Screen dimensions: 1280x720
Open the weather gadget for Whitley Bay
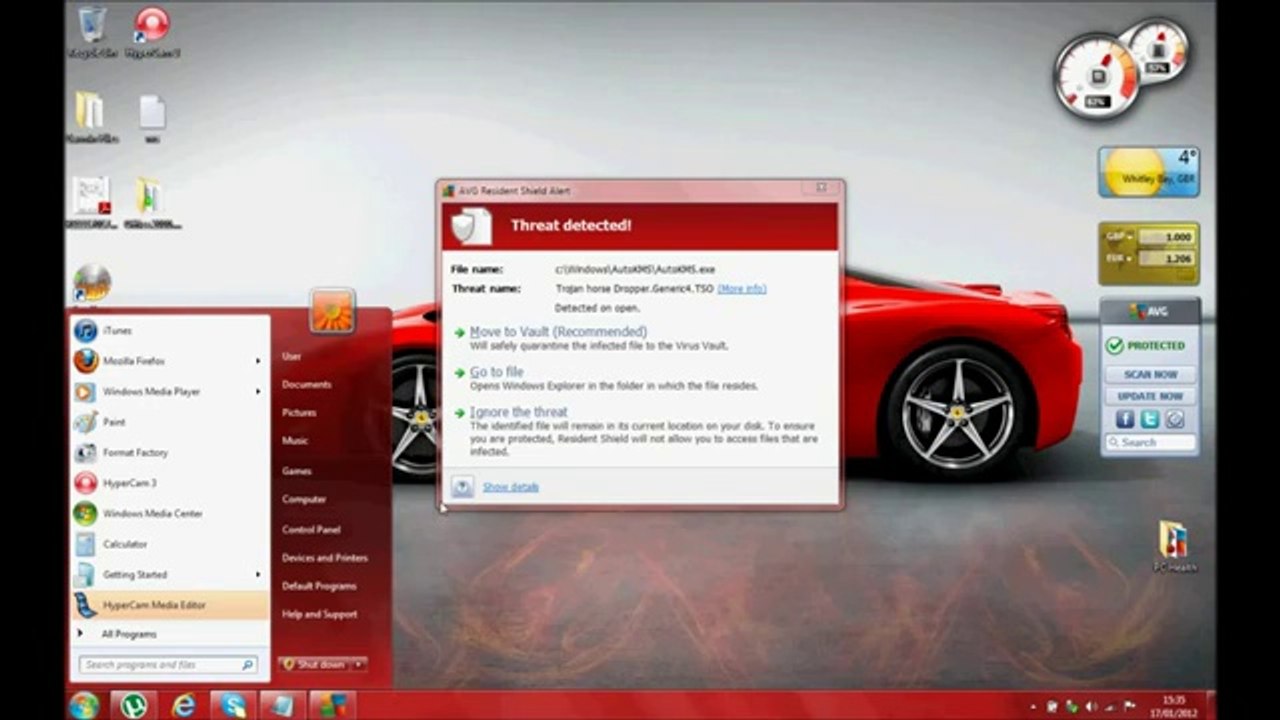pyautogui.click(x=1149, y=173)
